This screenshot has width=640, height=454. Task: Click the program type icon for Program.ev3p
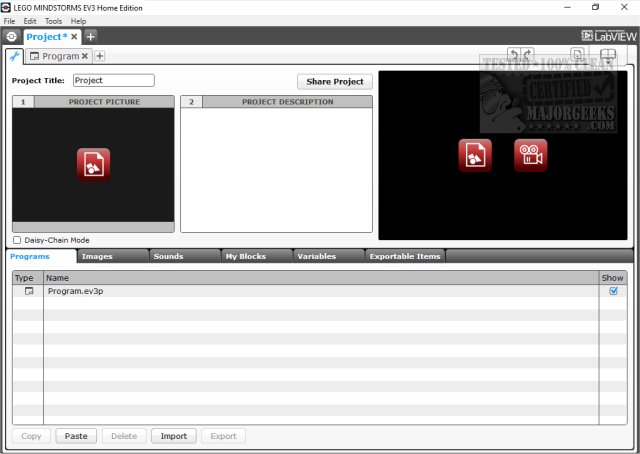tap(29, 291)
